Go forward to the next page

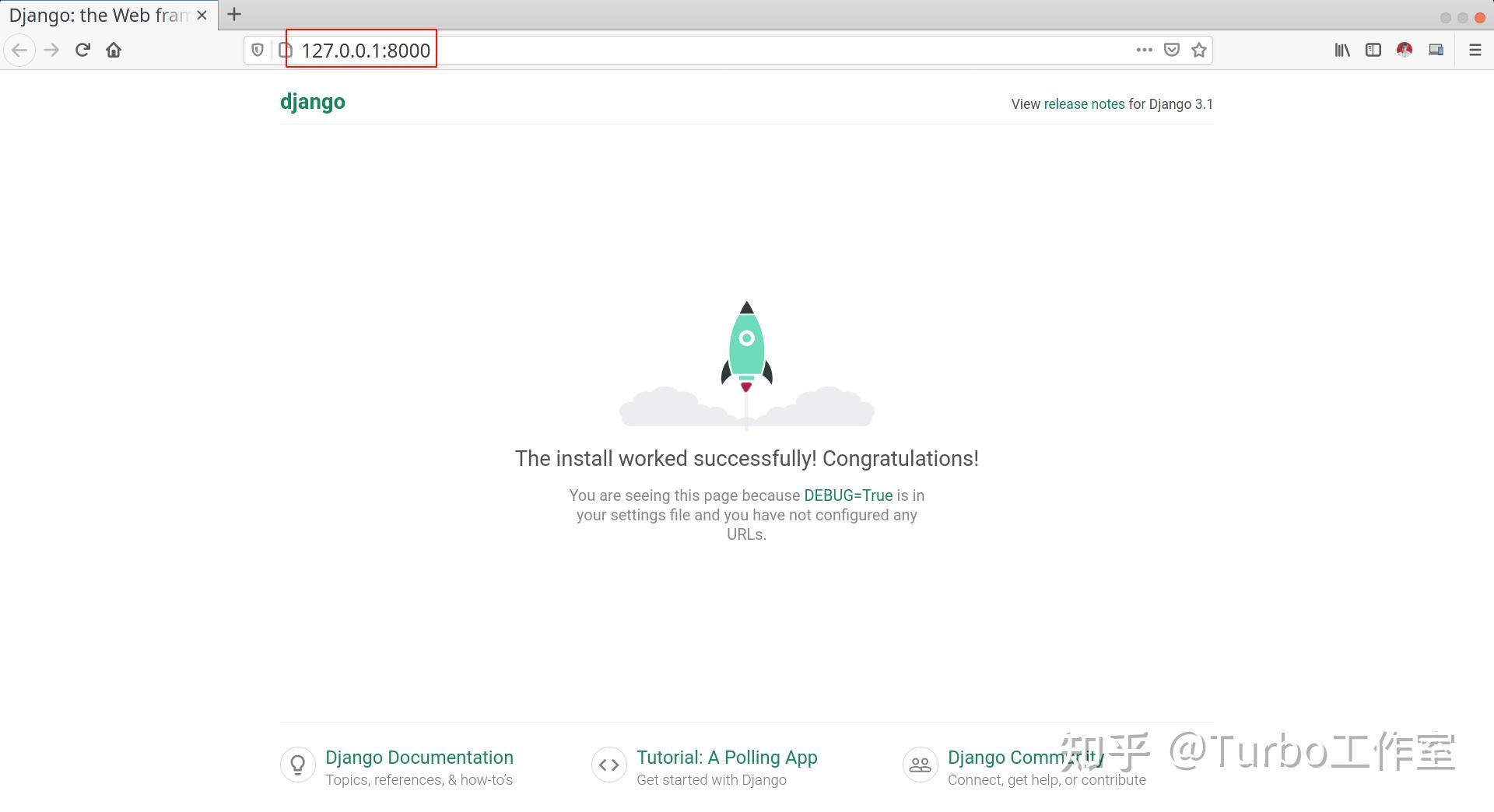[51, 51]
